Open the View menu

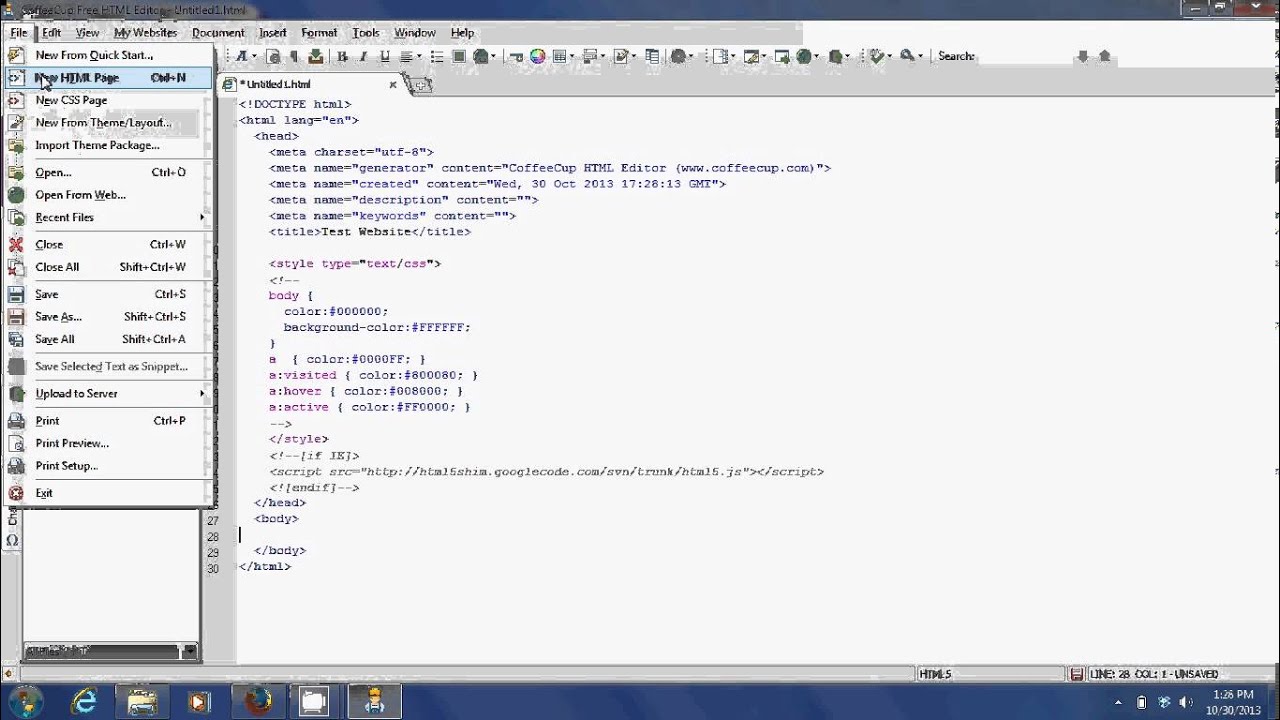pos(87,33)
